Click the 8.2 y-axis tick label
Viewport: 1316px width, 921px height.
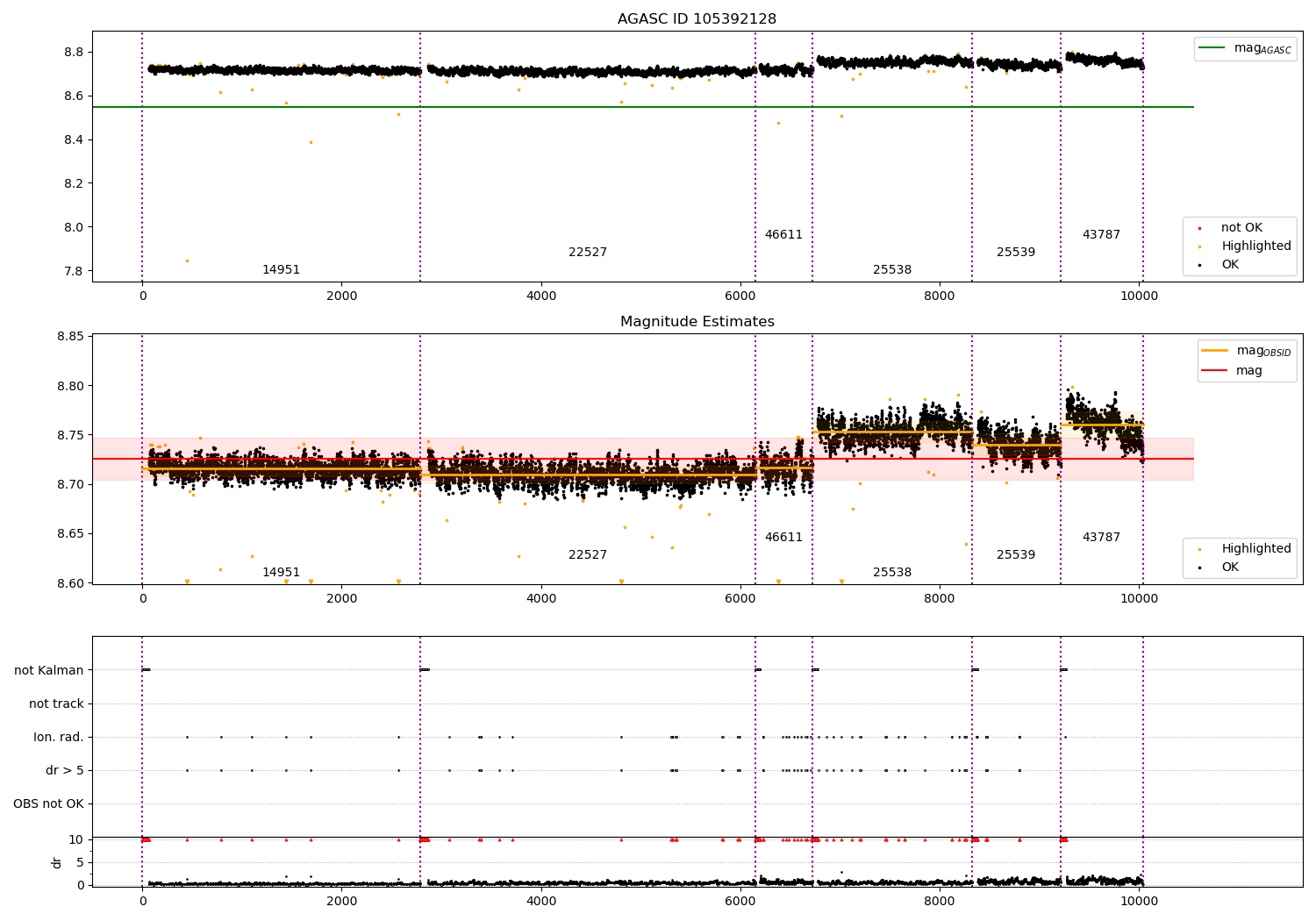point(72,184)
